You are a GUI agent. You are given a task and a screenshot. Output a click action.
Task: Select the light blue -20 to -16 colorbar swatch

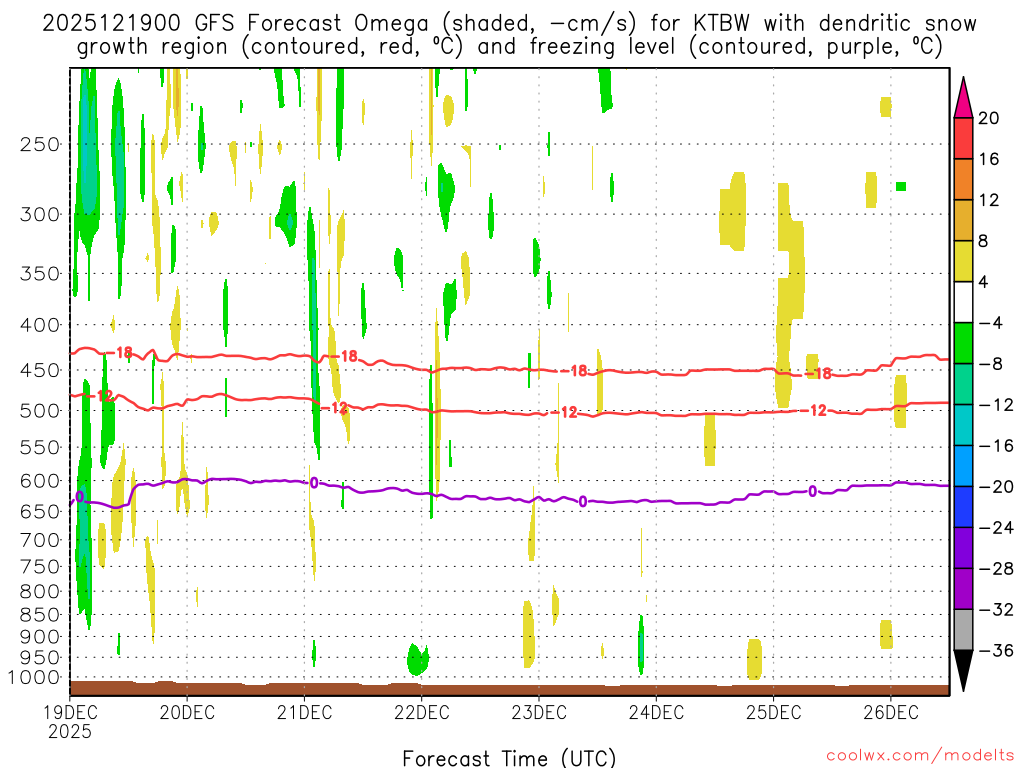(963, 466)
